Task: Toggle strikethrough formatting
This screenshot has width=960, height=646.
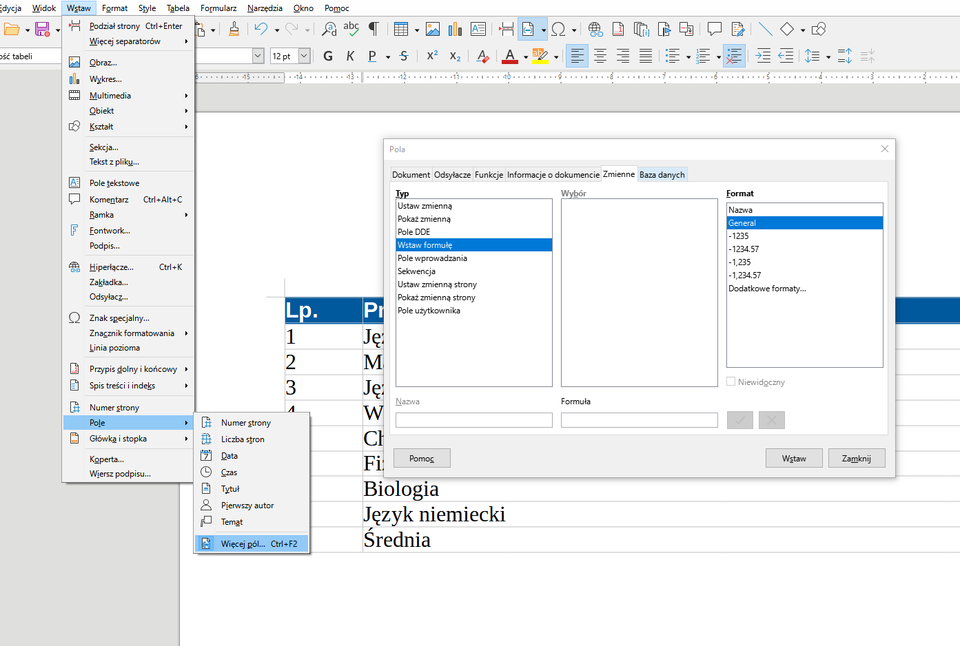Action: tap(403, 56)
